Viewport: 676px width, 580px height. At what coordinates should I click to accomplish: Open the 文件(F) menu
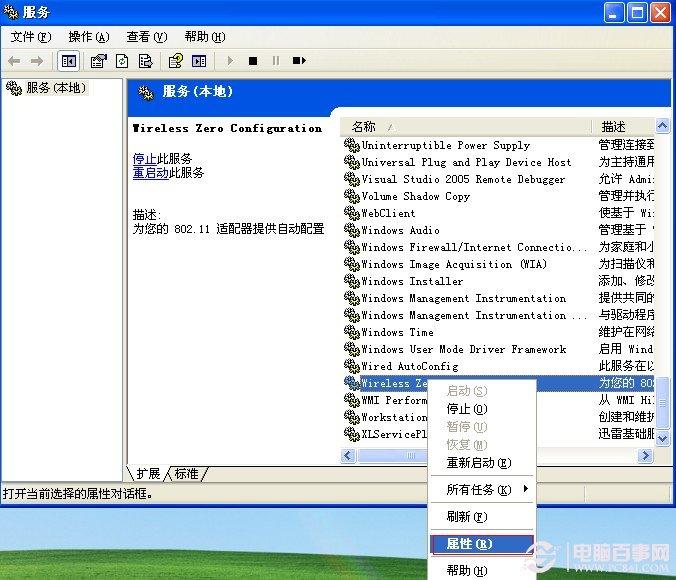pos(31,37)
